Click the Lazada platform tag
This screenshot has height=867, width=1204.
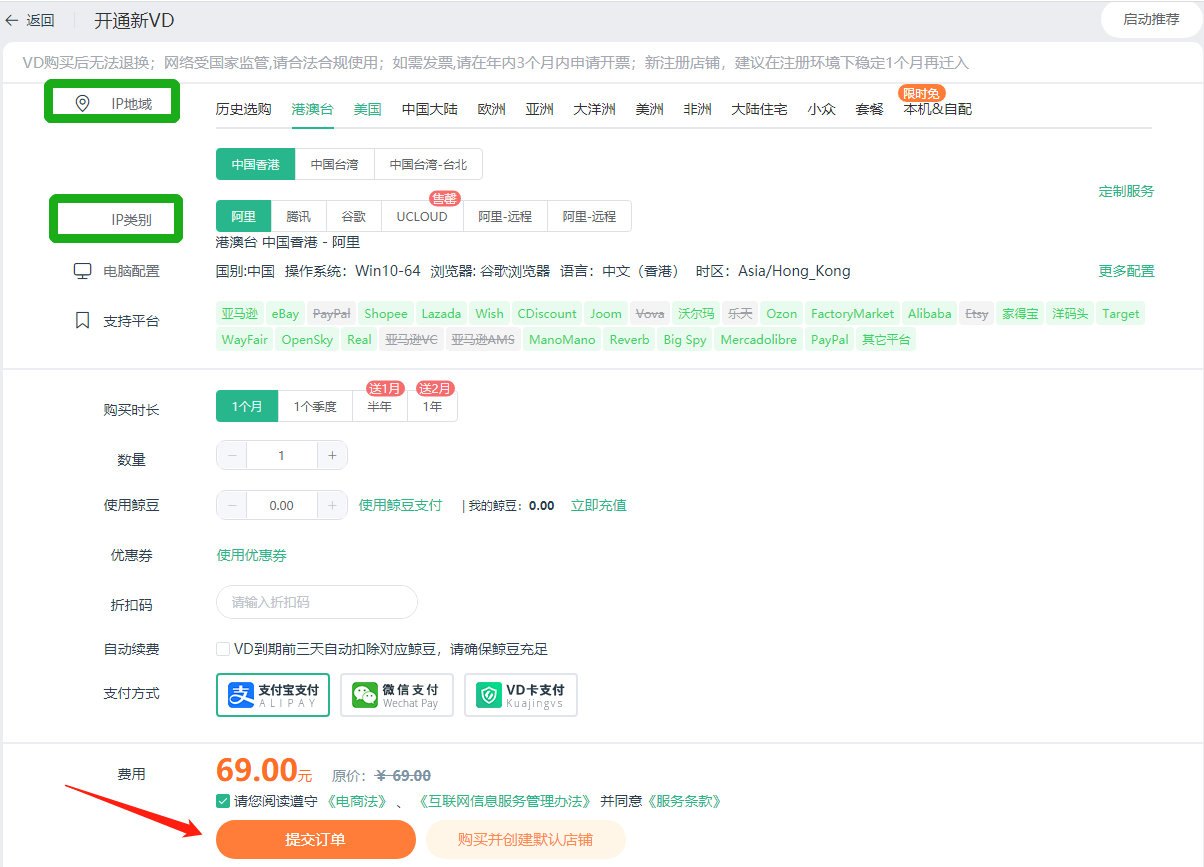(441, 313)
